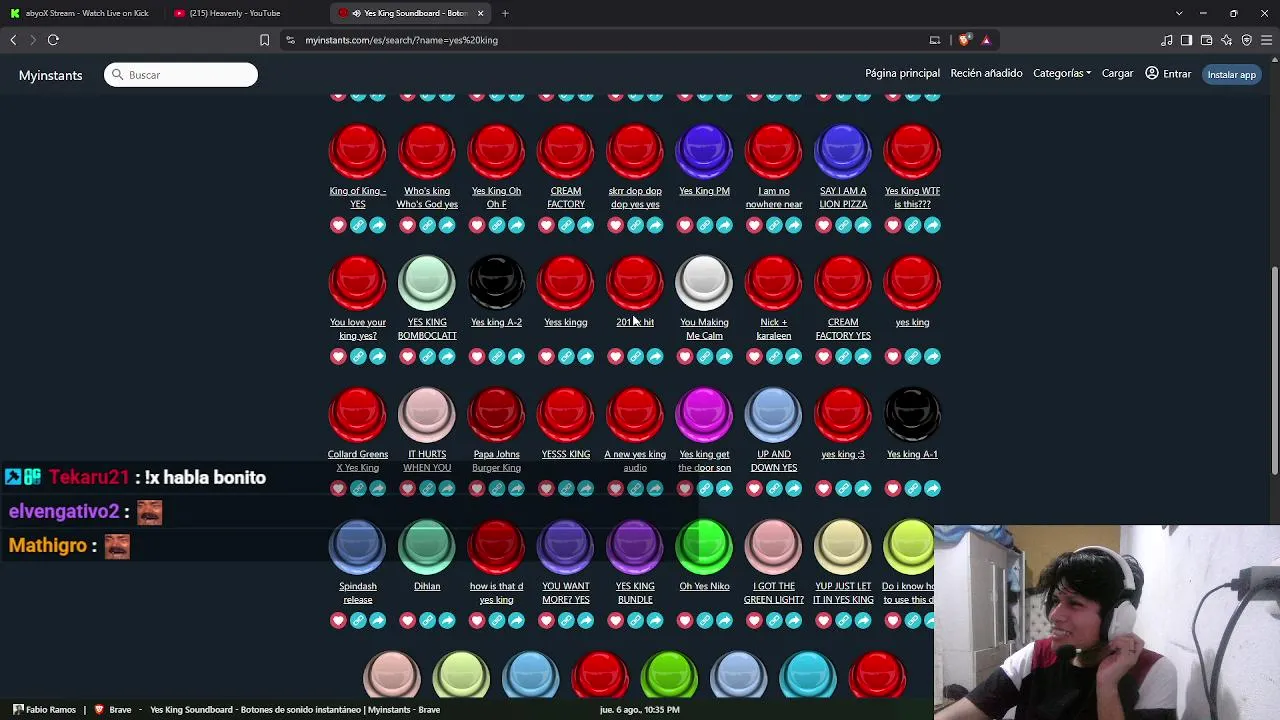Open Brave VPN shield icon
1280x720 pixels.
pos(1246,40)
